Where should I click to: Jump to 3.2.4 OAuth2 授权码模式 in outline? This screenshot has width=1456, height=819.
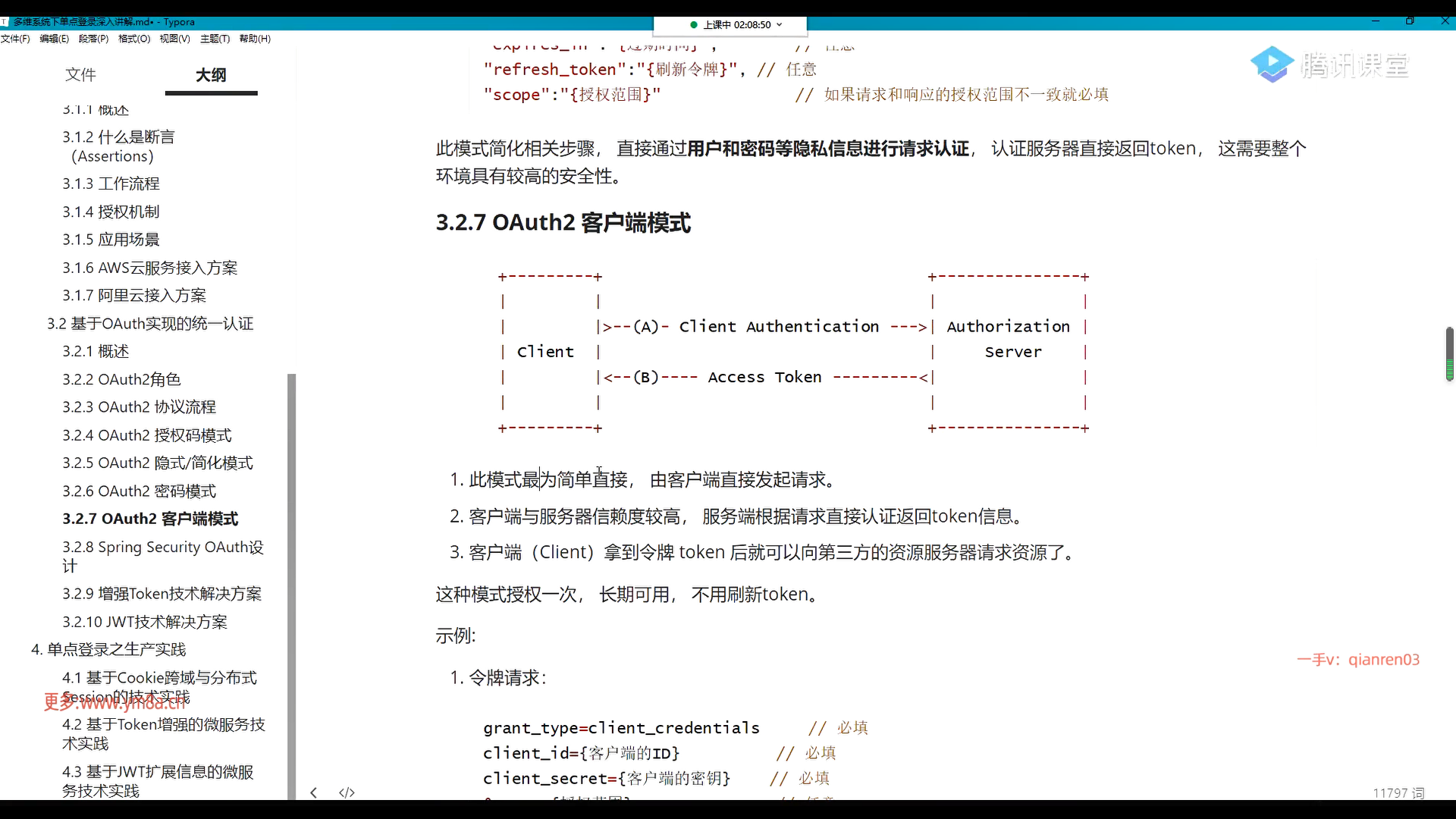146,435
